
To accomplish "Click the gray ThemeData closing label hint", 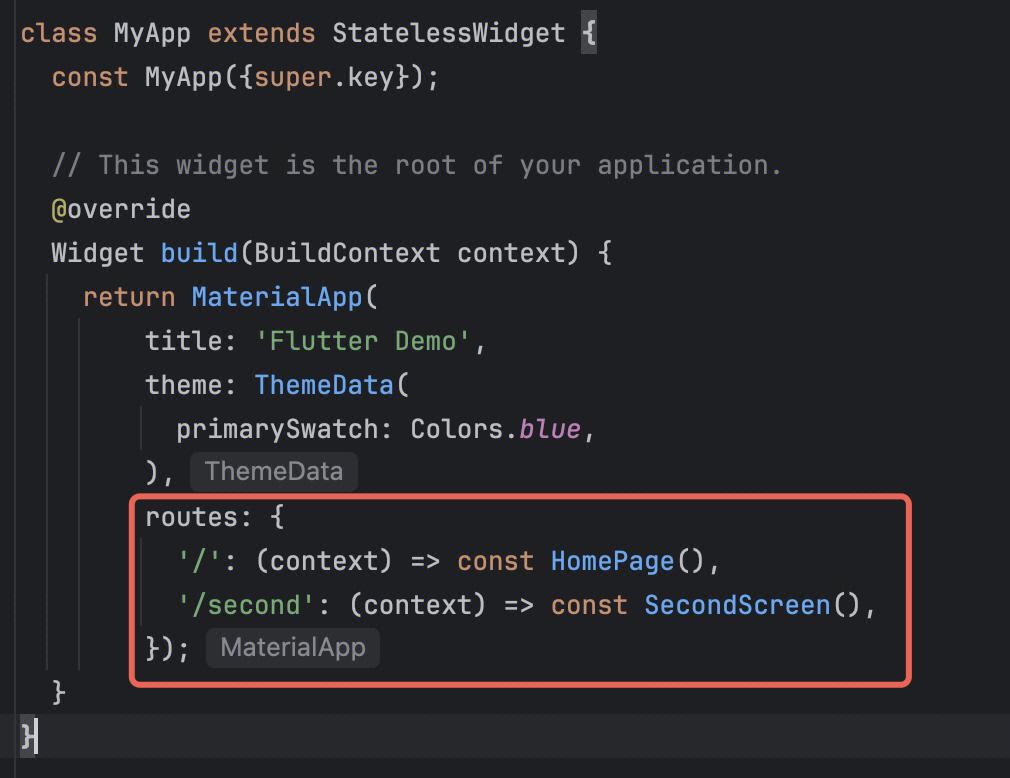I will point(274,472).
